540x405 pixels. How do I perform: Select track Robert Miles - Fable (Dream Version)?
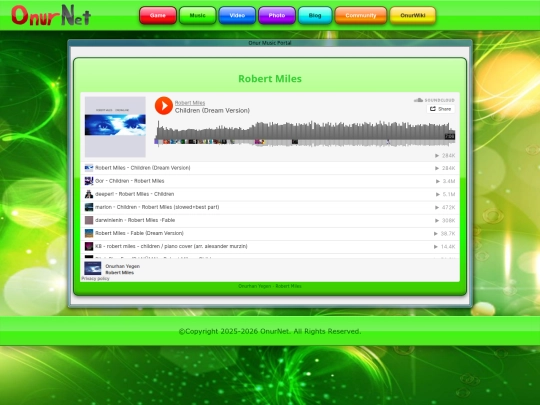[270, 233]
